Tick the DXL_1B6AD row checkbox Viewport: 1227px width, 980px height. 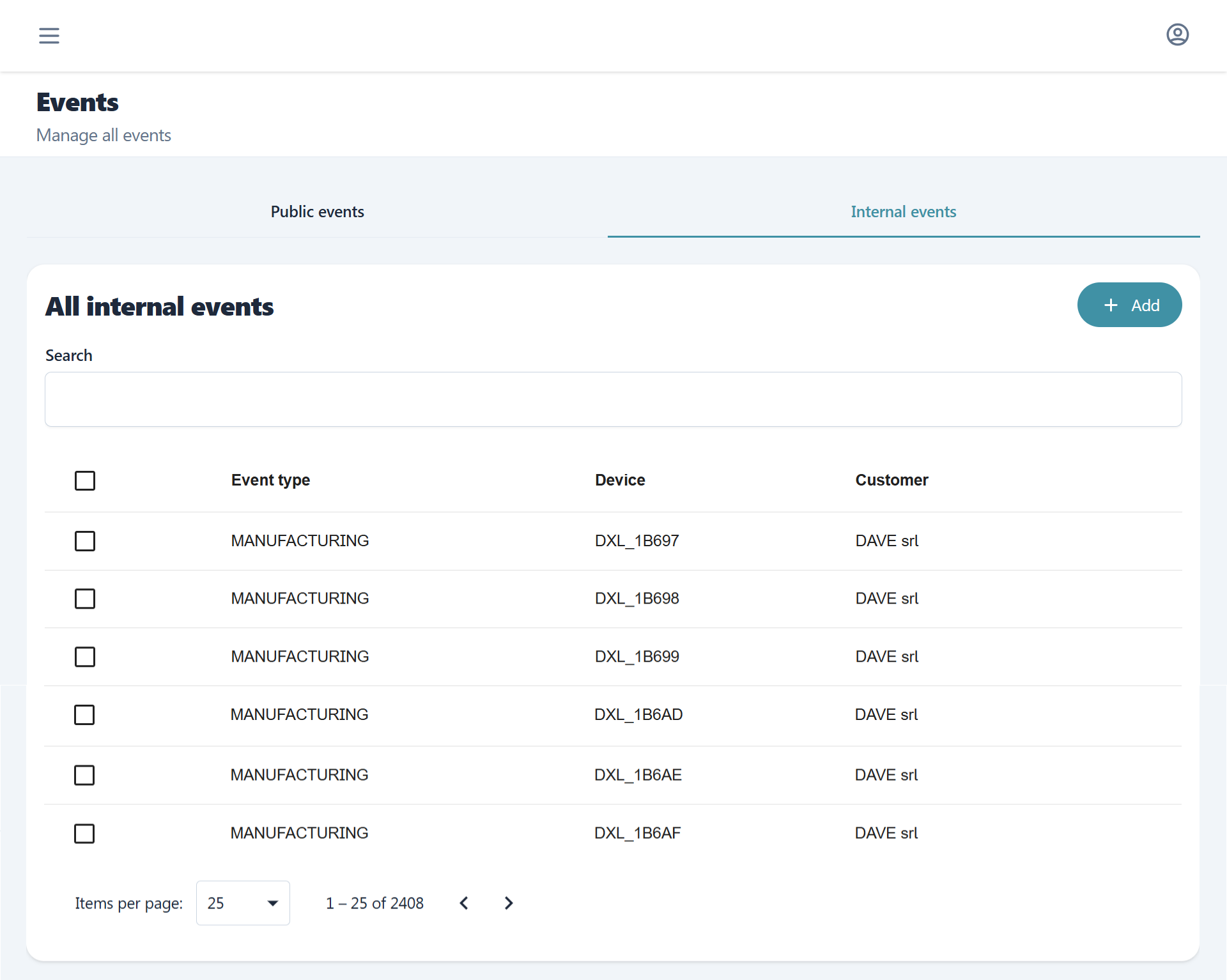point(84,715)
